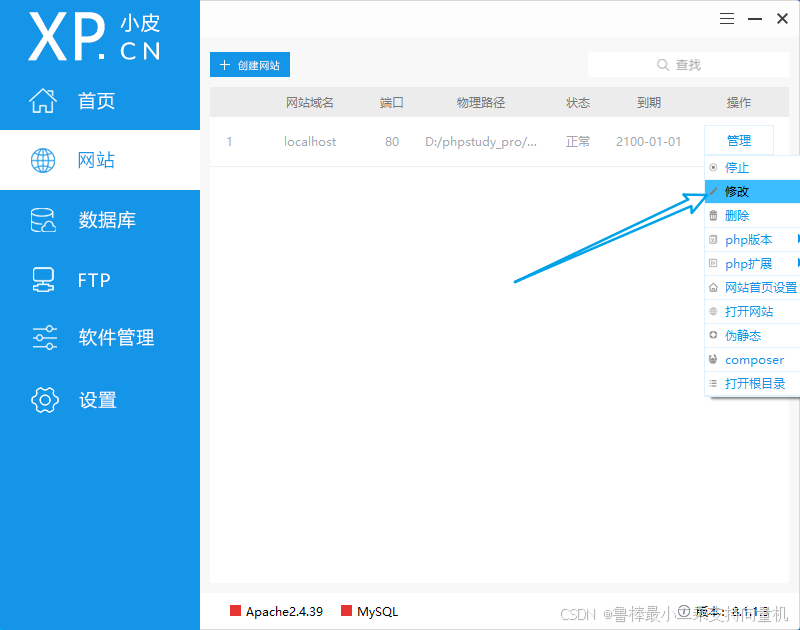Open the 首页 home page section
This screenshot has height=630, width=800.
click(99, 100)
